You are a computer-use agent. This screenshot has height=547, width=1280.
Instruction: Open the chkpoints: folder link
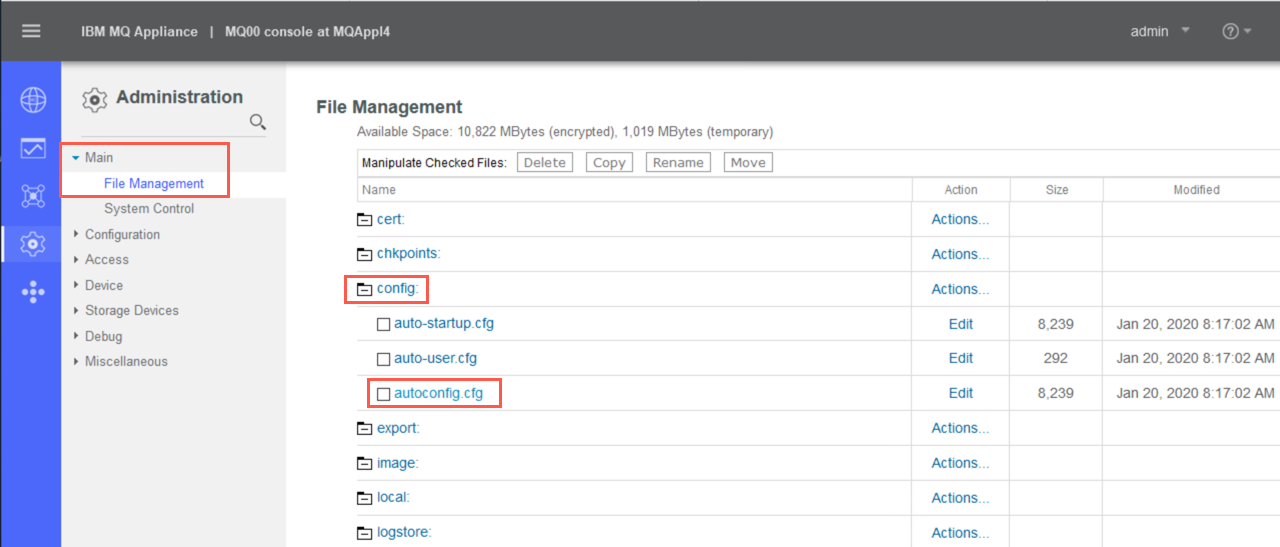click(x=408, y=254)
